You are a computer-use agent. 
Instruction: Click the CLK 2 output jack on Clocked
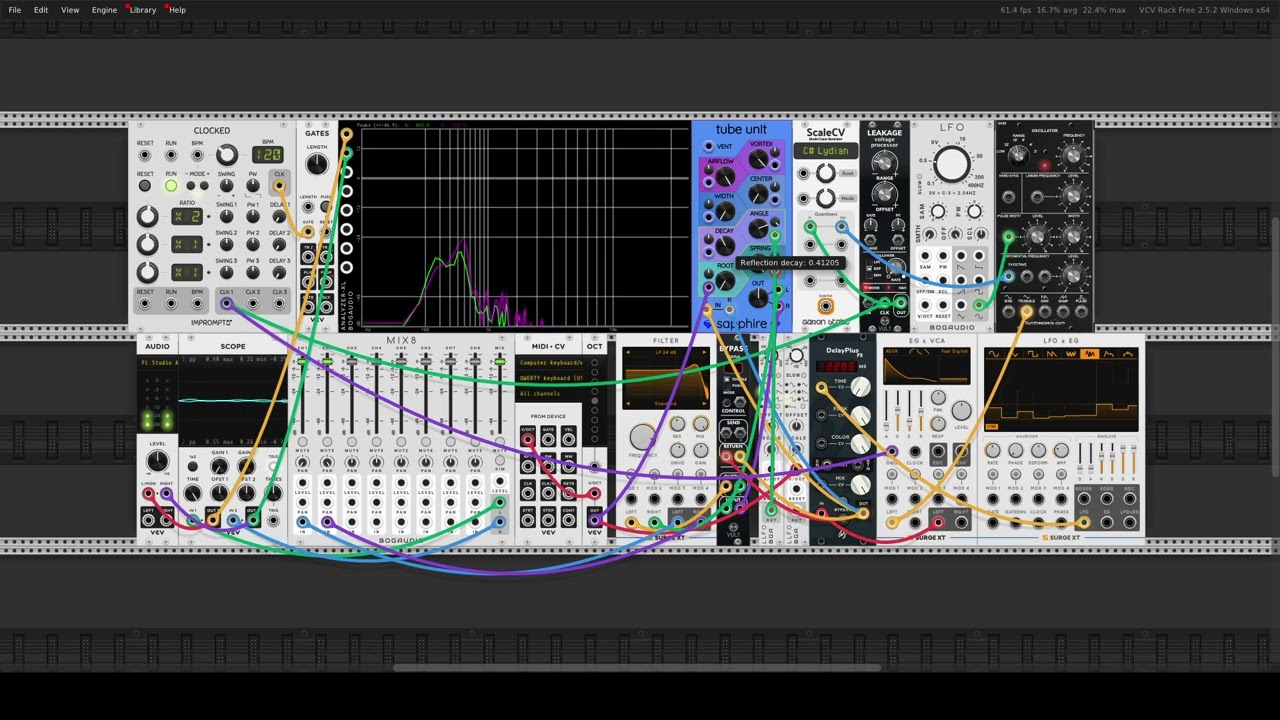[252, 303]
